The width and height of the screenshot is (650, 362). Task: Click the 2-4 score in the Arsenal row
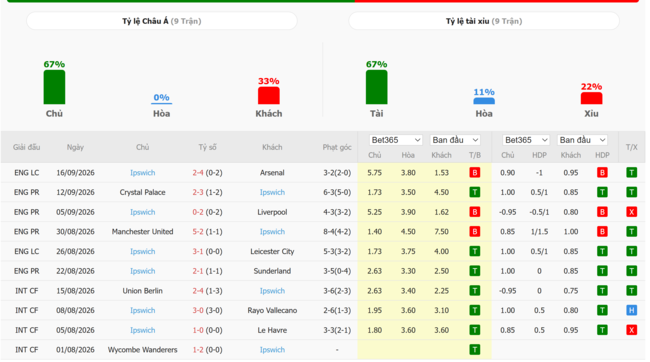(198, 173)
